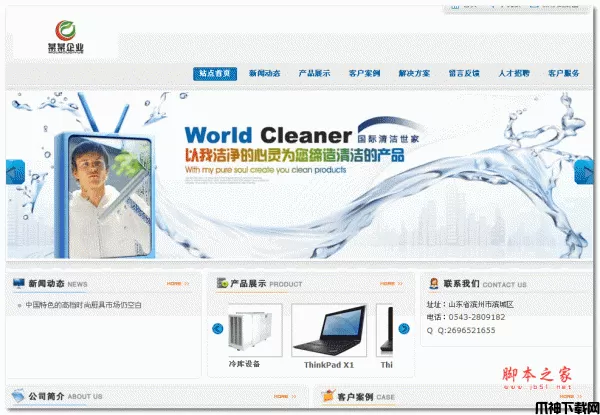The image size is (600, 415).
Task: Click the ThinkPad X1 product caption
Action: click(329, 365)
